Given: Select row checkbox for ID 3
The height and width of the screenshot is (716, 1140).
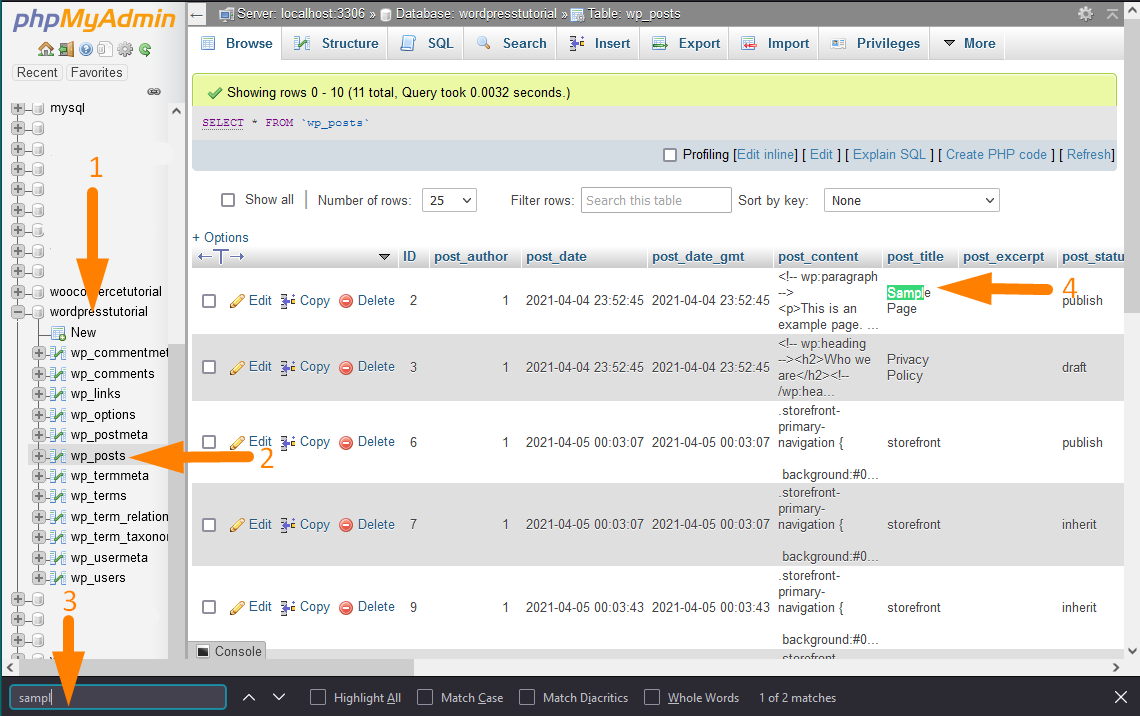Looking at the screenshot, I should [209, 367].
